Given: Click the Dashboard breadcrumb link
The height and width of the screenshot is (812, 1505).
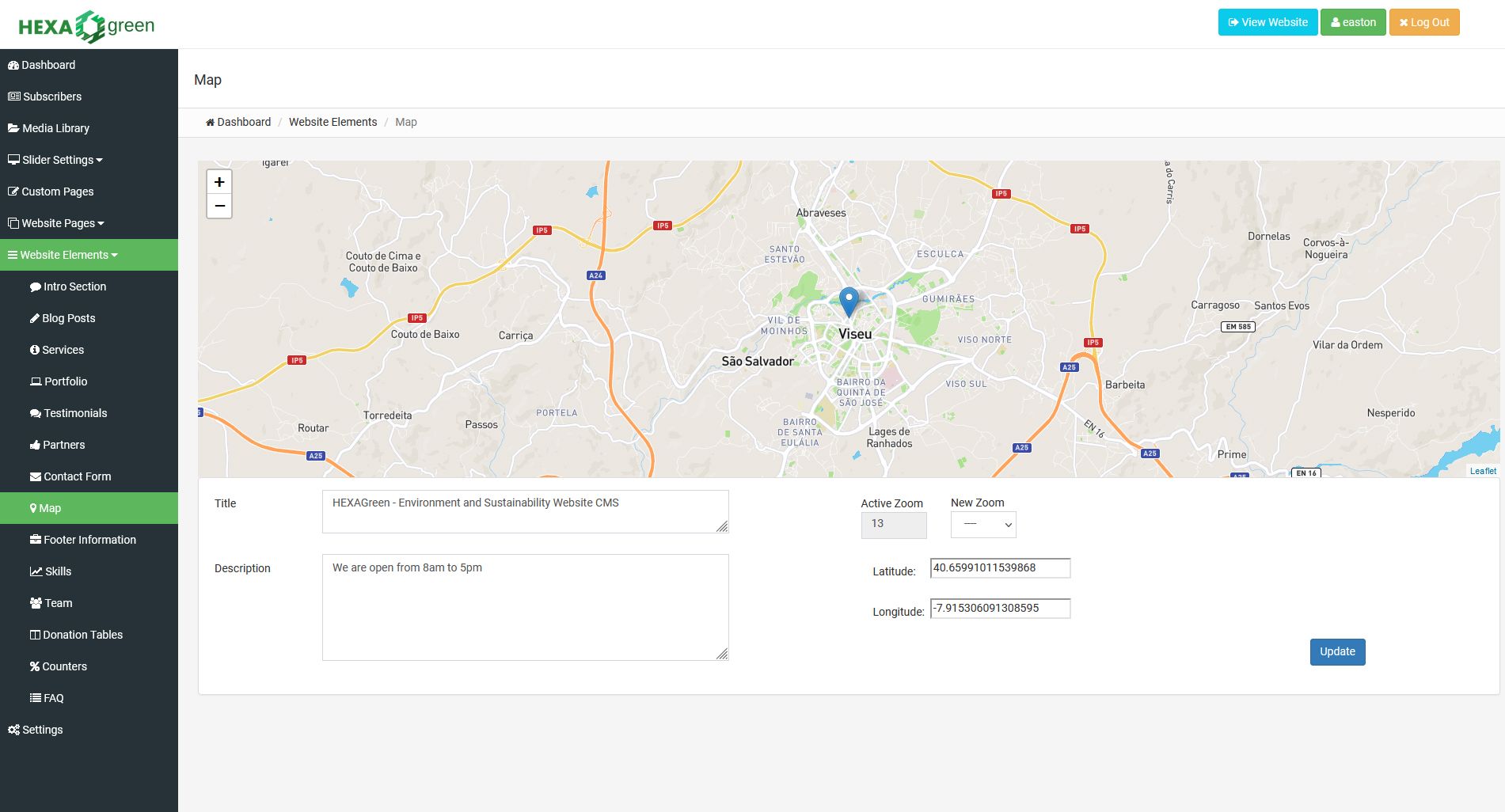Looking at the screenshot, I should [x=243, y=122].
